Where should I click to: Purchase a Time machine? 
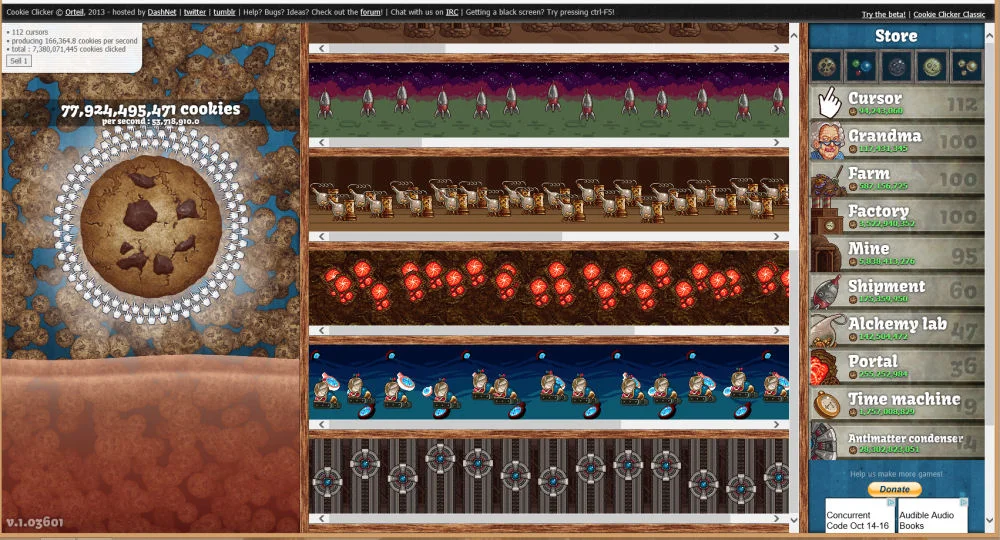click(897, 404)
